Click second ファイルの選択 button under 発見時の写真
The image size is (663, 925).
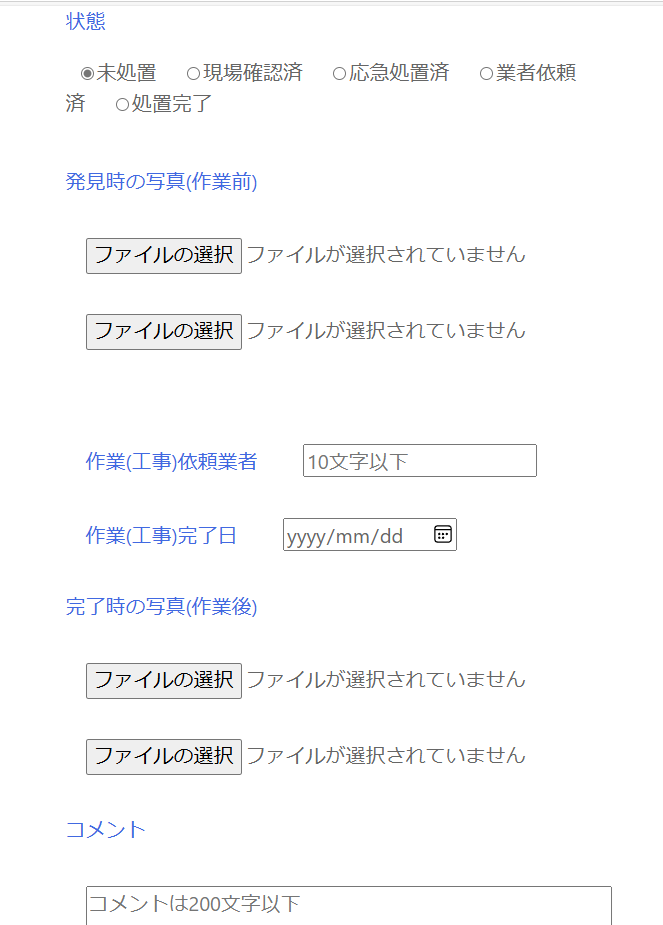(x=164, y=331)
